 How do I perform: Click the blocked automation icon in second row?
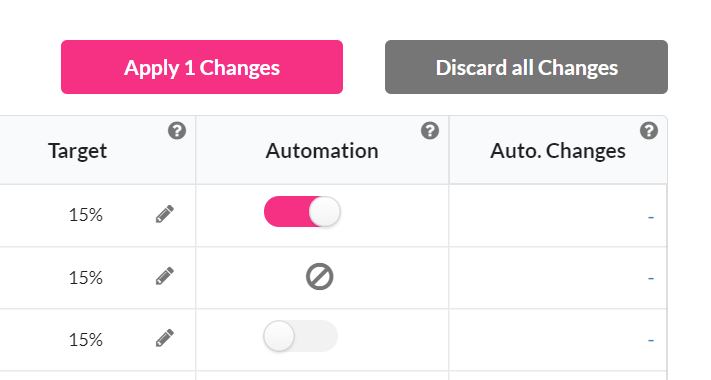[320, 277]
